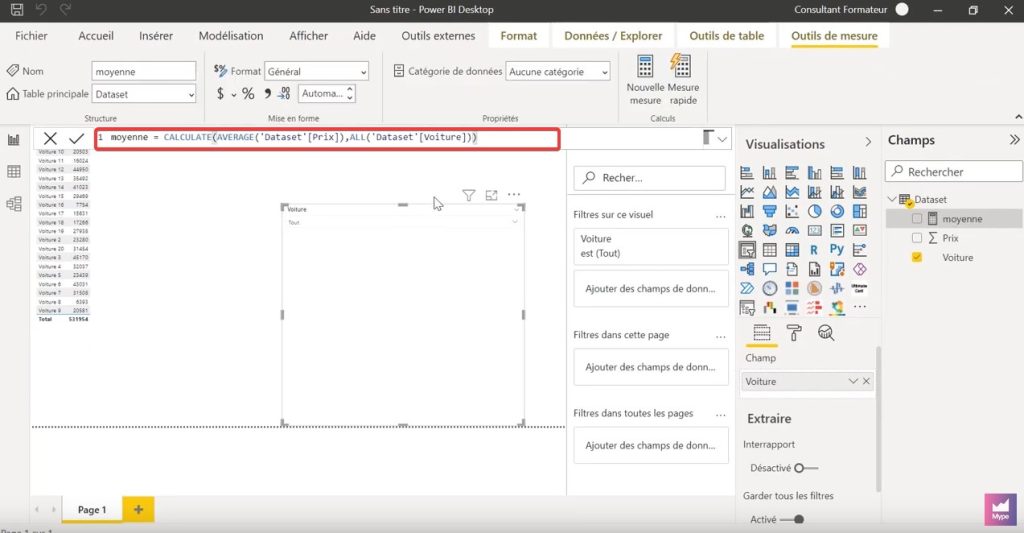Open the Voiture field well chevron
Viewport: 1024px width, 533px height.
coord(852,381)
